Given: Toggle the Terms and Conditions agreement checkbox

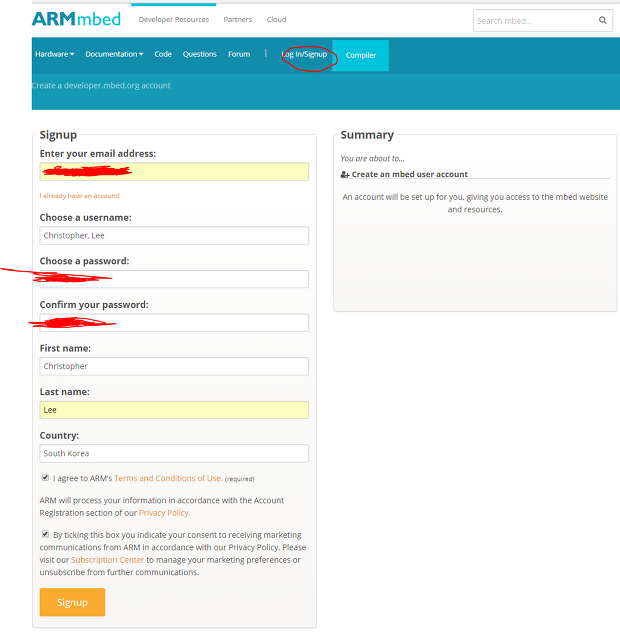Looking at the screenshot, I should pyautogui.click(x=45, y=477).
